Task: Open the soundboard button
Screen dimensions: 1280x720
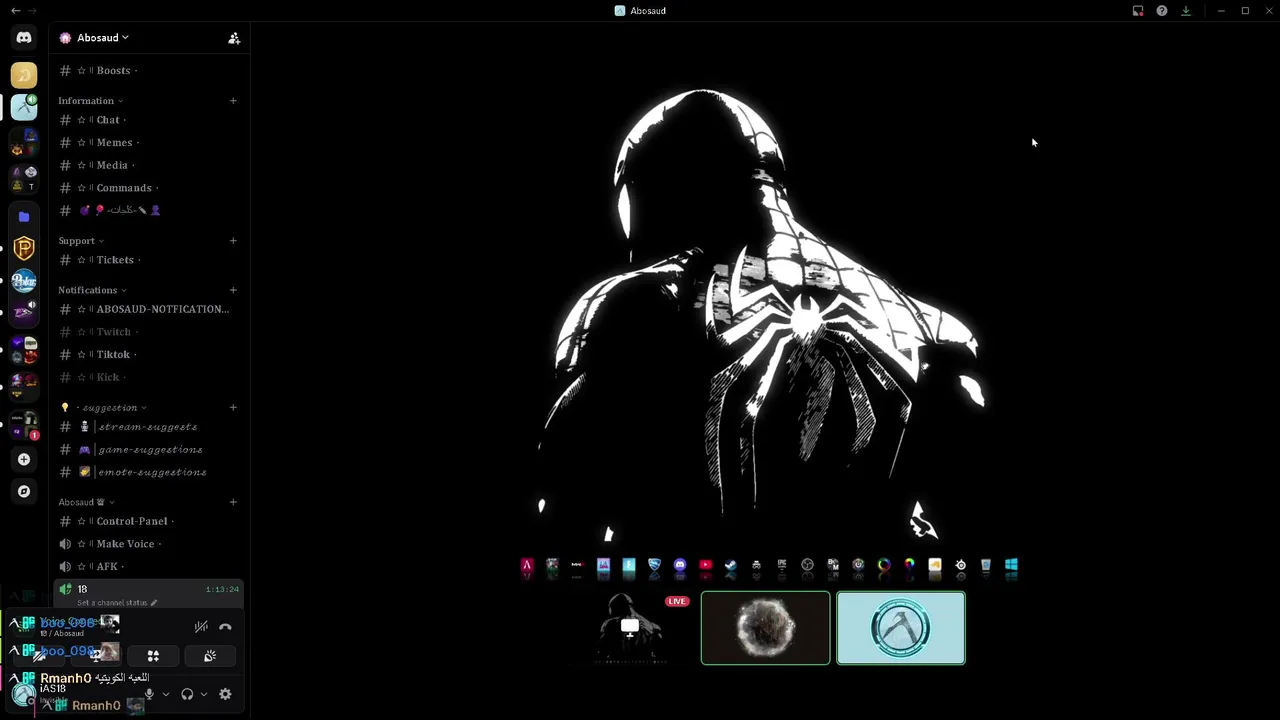Action: [210, 656]
